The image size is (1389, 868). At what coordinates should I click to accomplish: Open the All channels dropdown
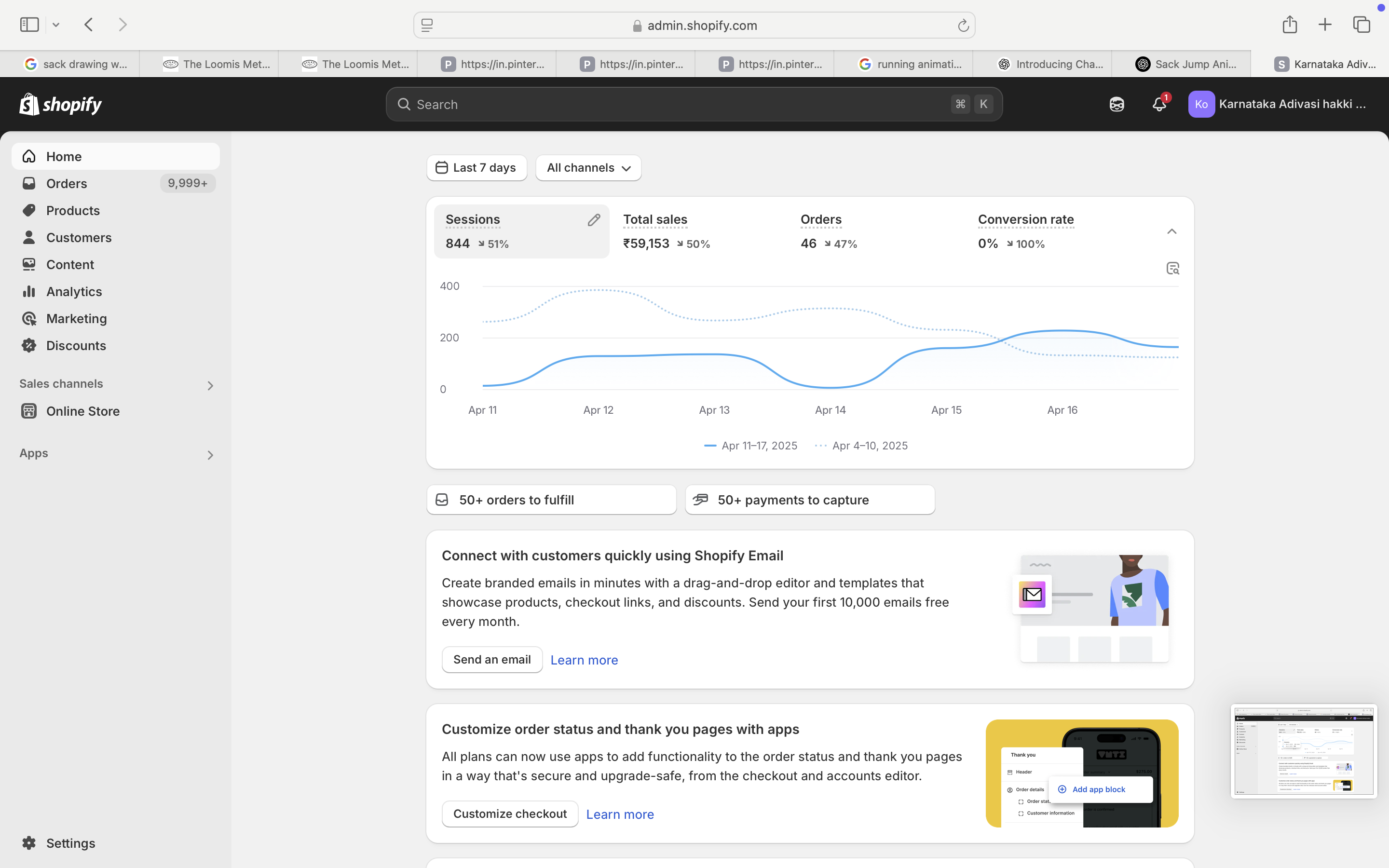(x=587, y=168)
